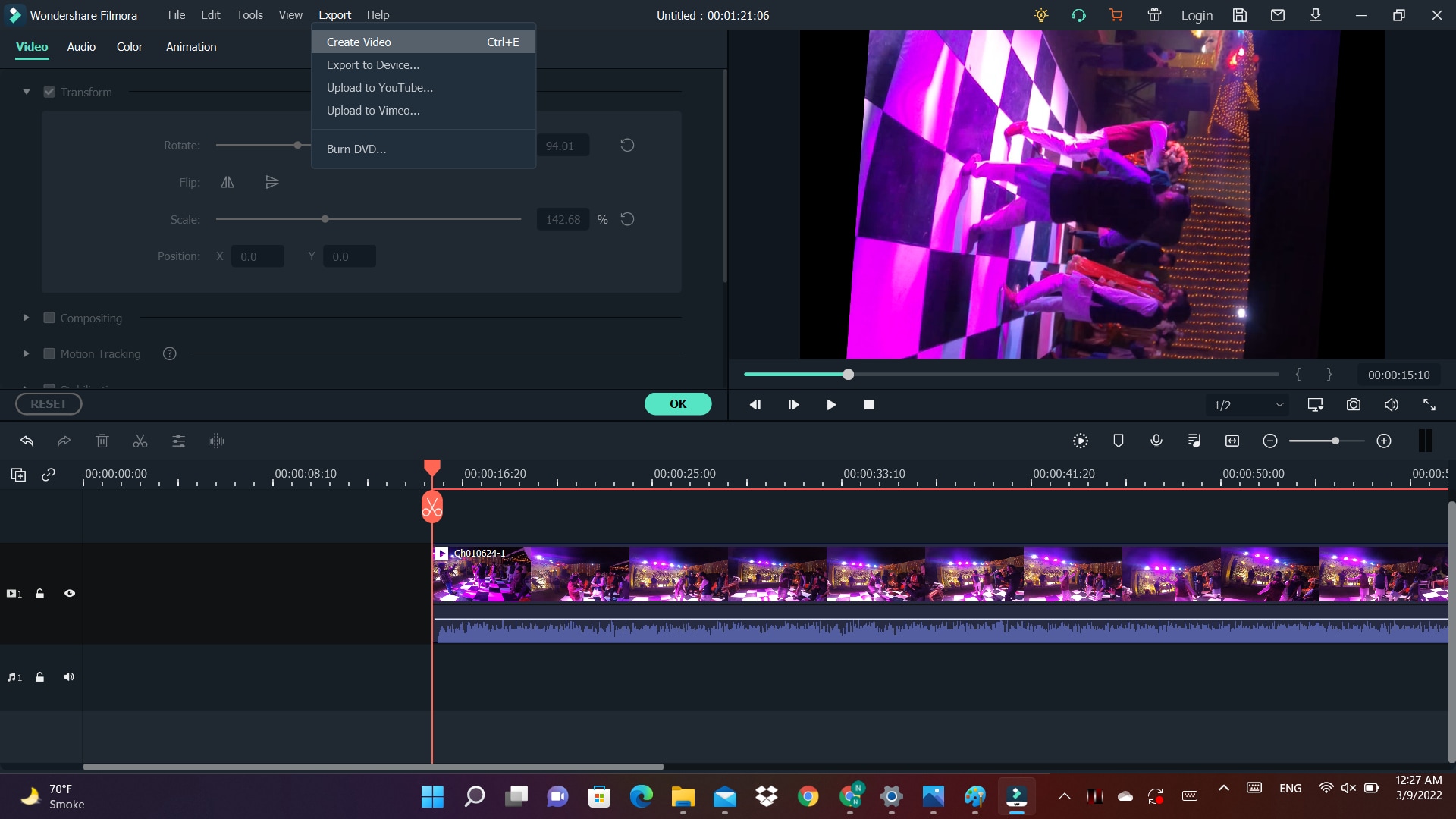The image size is (1456, 819).
Task: Click the Login link
Action: [x=1197, y=15]
